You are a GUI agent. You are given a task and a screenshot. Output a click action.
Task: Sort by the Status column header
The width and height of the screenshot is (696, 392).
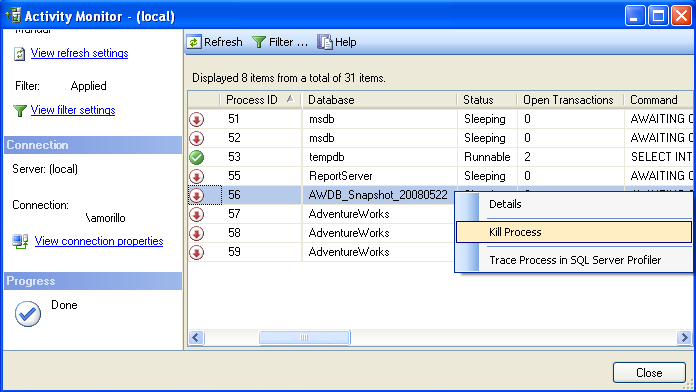click(x=487, y=100)
